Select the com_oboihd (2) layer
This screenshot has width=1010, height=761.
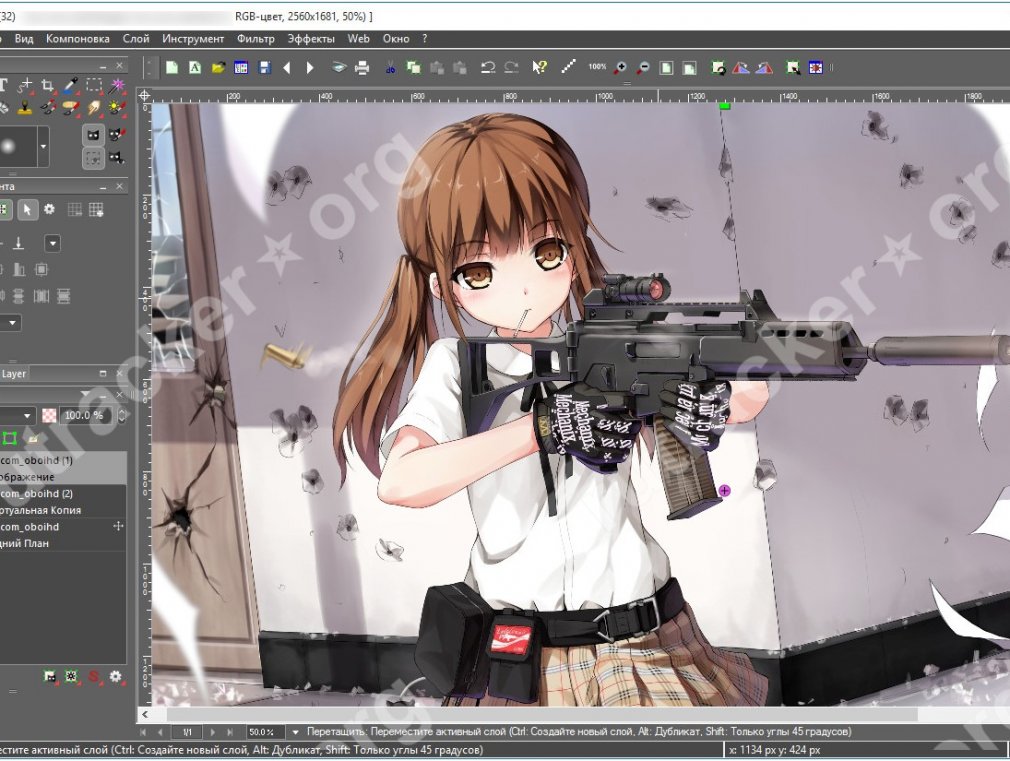point(63,502)
